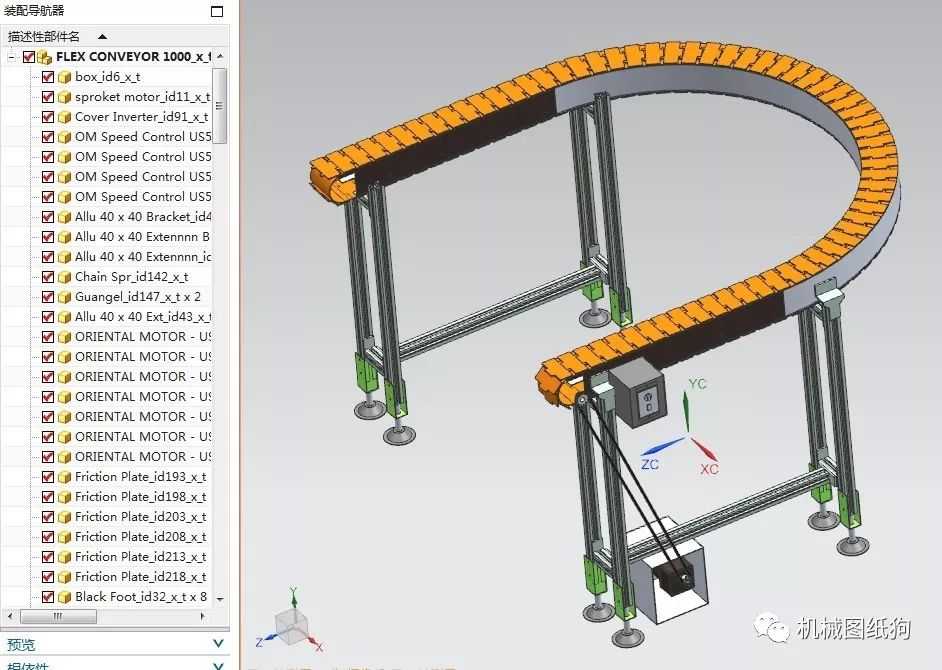The width and height of the screenshot is (942, 670).
Task: Click the Friction Plate_id193_x_t part icon
Action: pyautogui.click(x=64, y=477)
